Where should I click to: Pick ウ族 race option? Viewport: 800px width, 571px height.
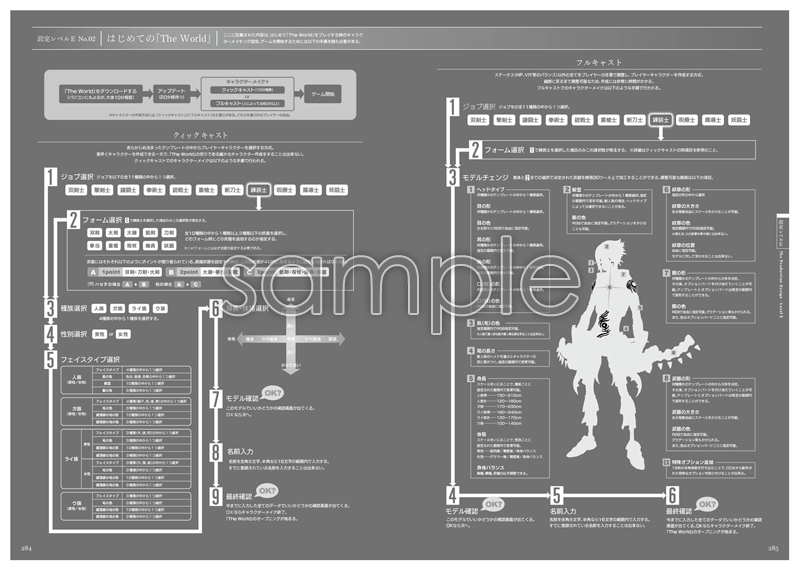point(160,309)
